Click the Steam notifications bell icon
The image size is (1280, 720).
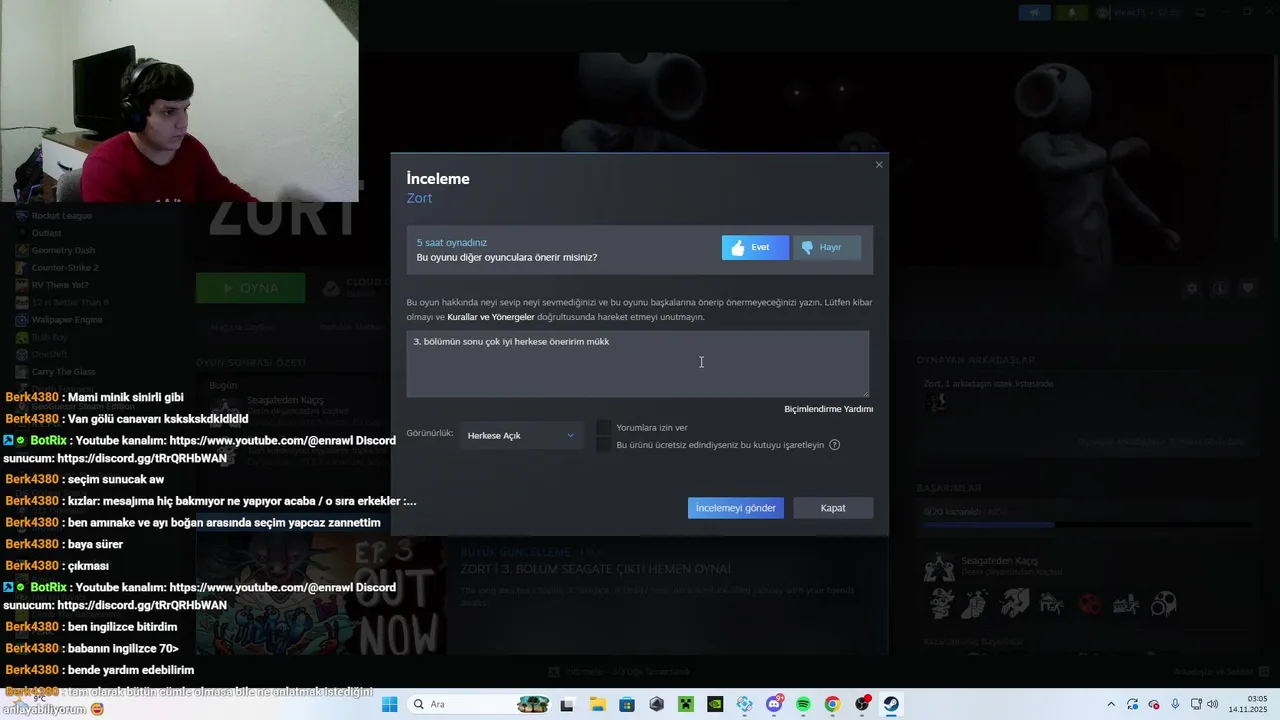(1072, 12)
